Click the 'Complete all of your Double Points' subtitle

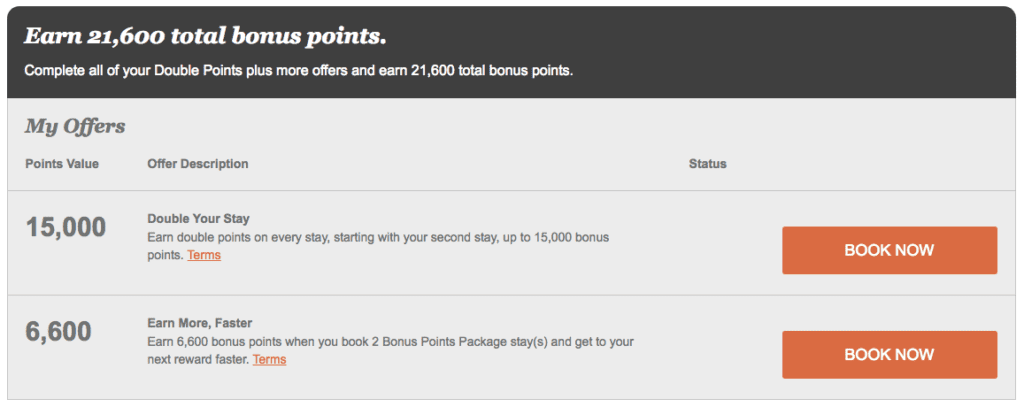click(298, 71)
